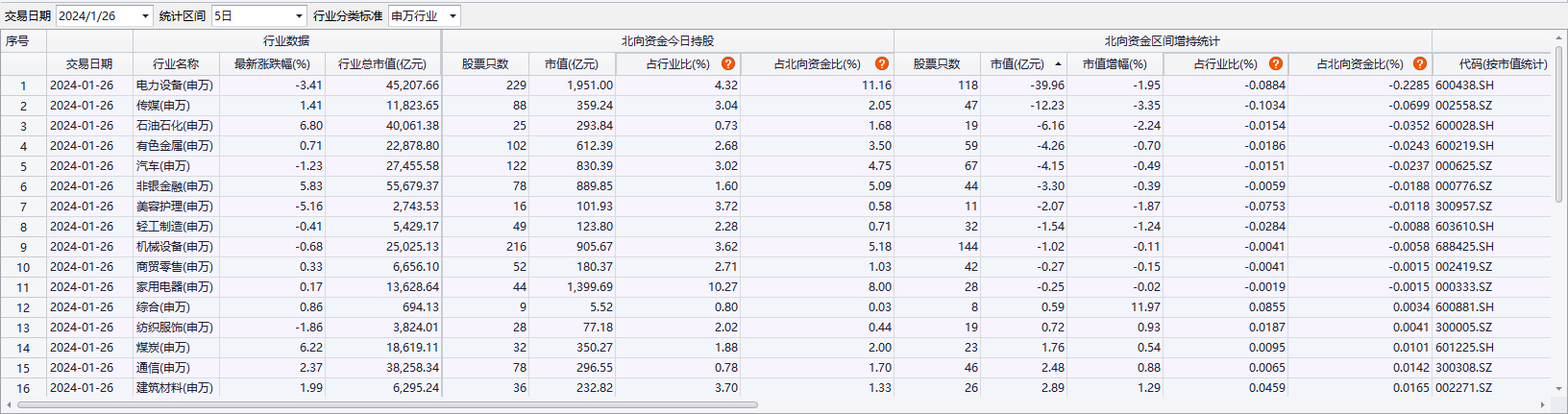Open stock code 600438.SH in first row
Screen dimensions: 1568x414
click(1464, 85)
